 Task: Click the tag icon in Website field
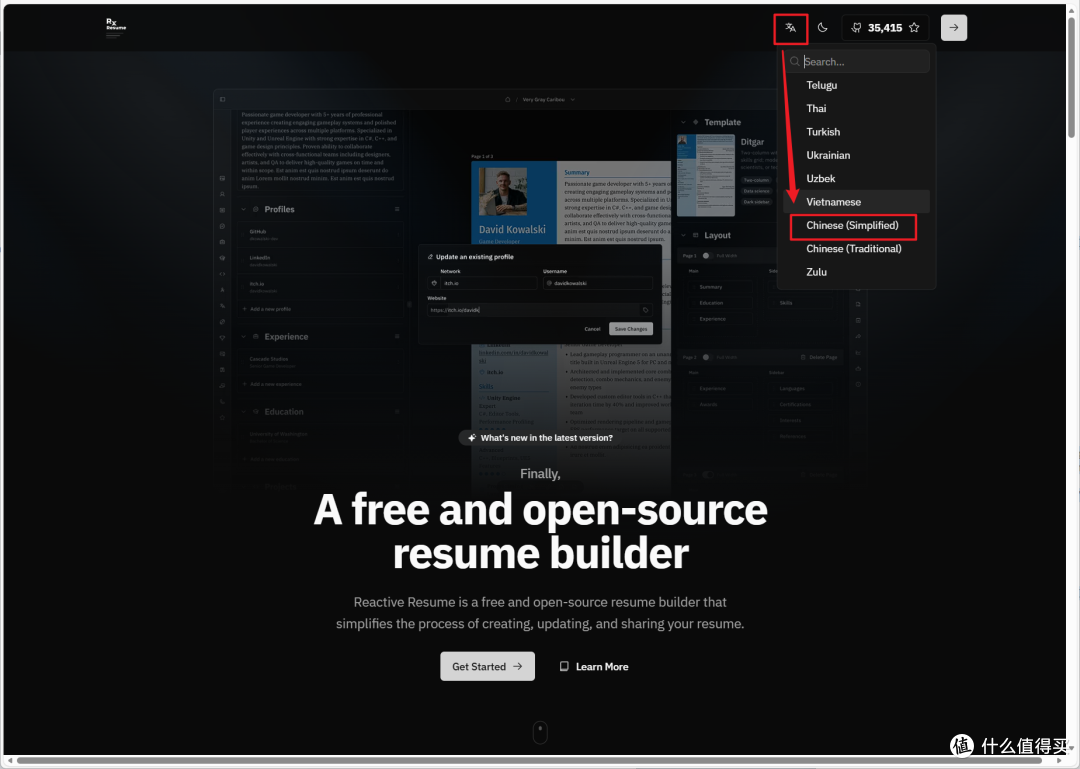[x=645, y=310]
